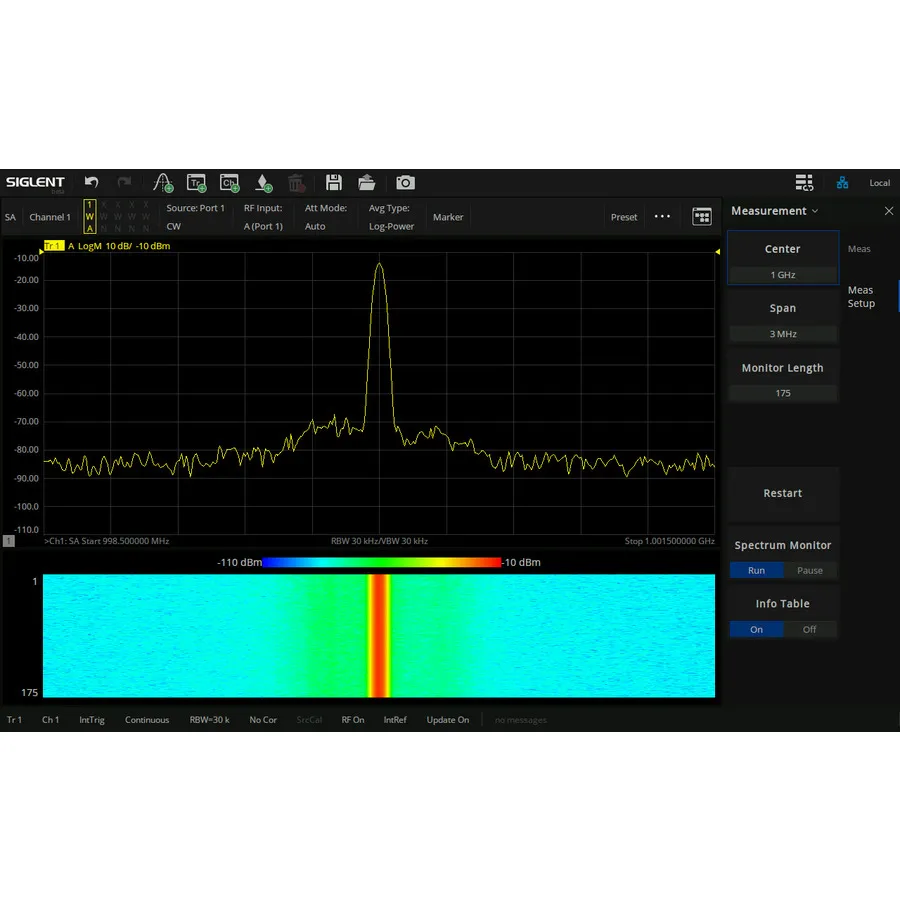This screenshot has height=900, width=900.
Task: Add a marker using the marker drop icon
Action: click(x=263, y=183)
